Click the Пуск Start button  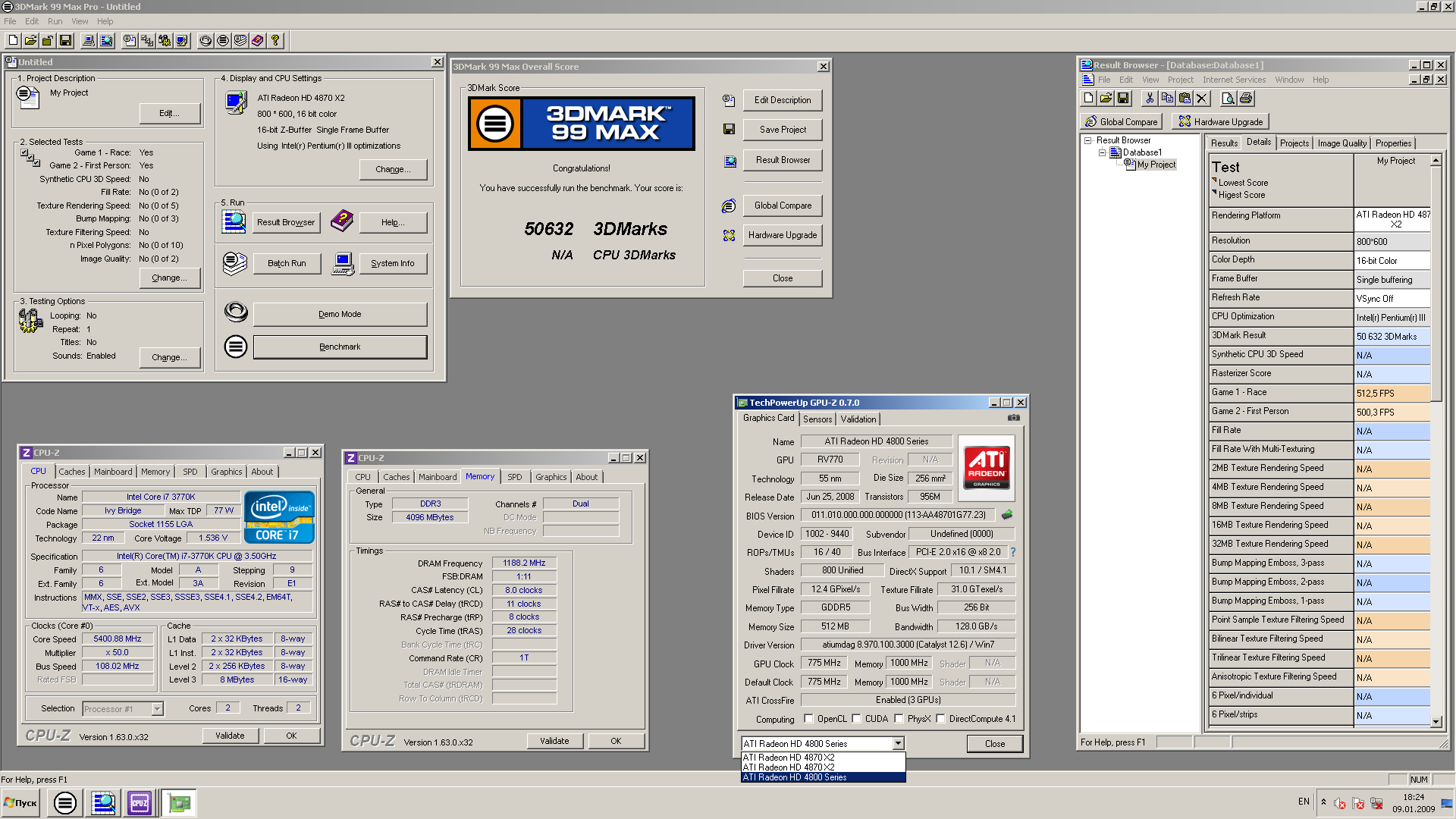(x=21, y=802)
